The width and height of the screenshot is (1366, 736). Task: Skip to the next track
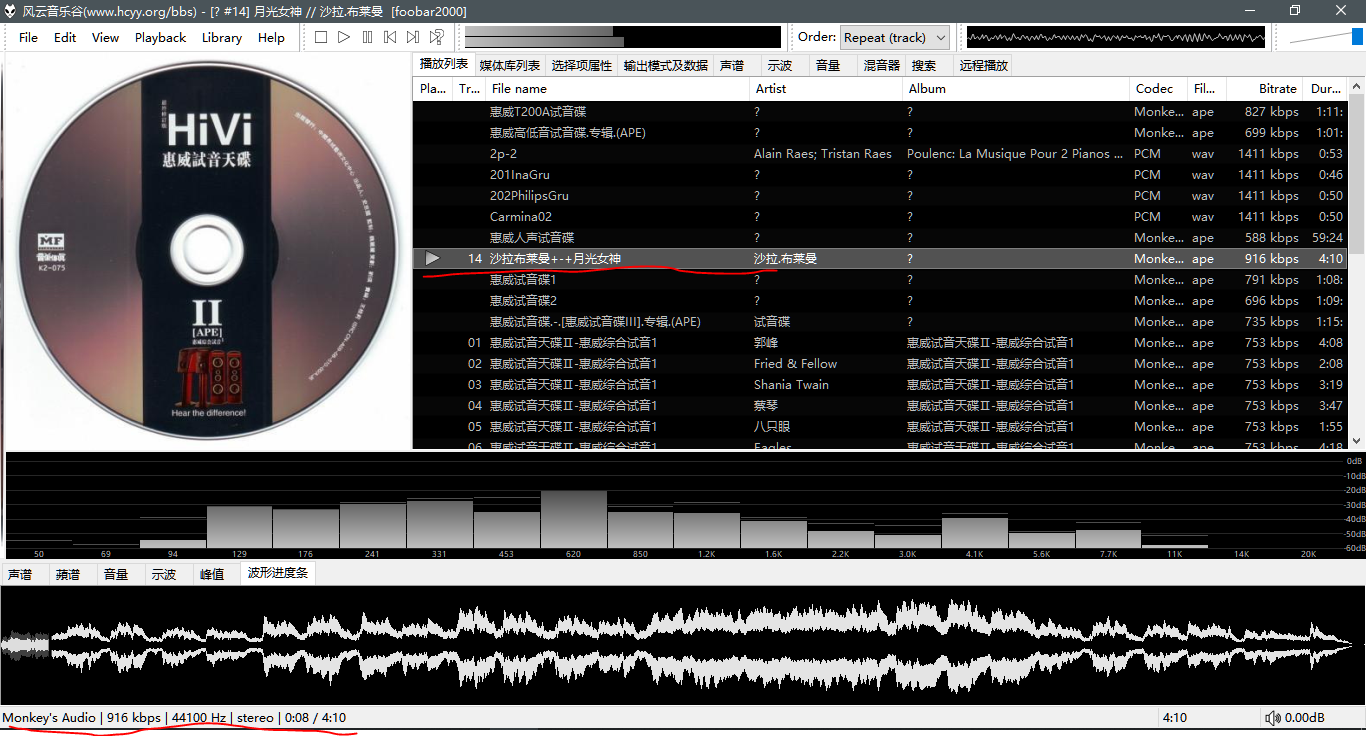413,37
